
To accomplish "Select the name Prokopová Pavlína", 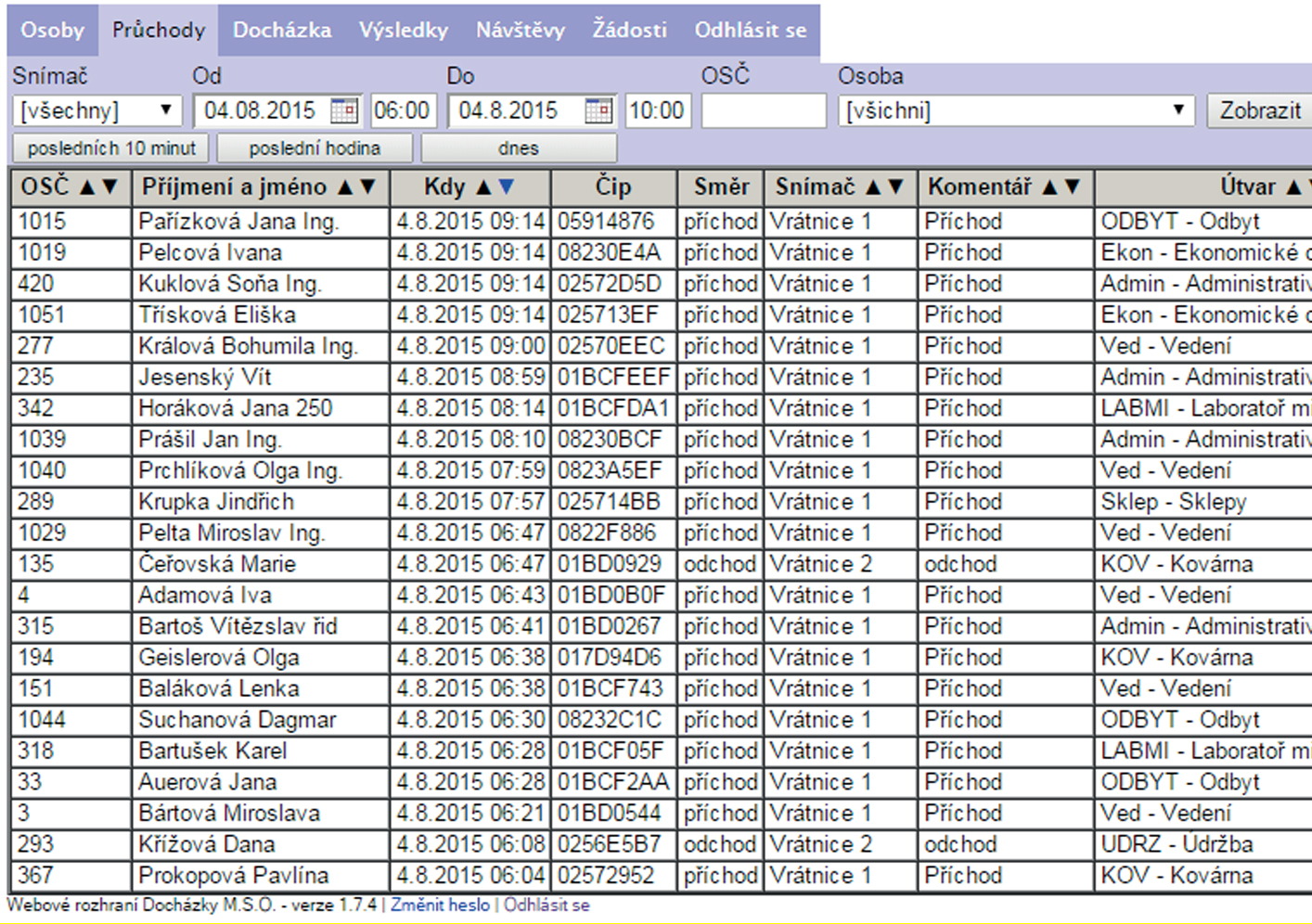I will pos(233,877).
